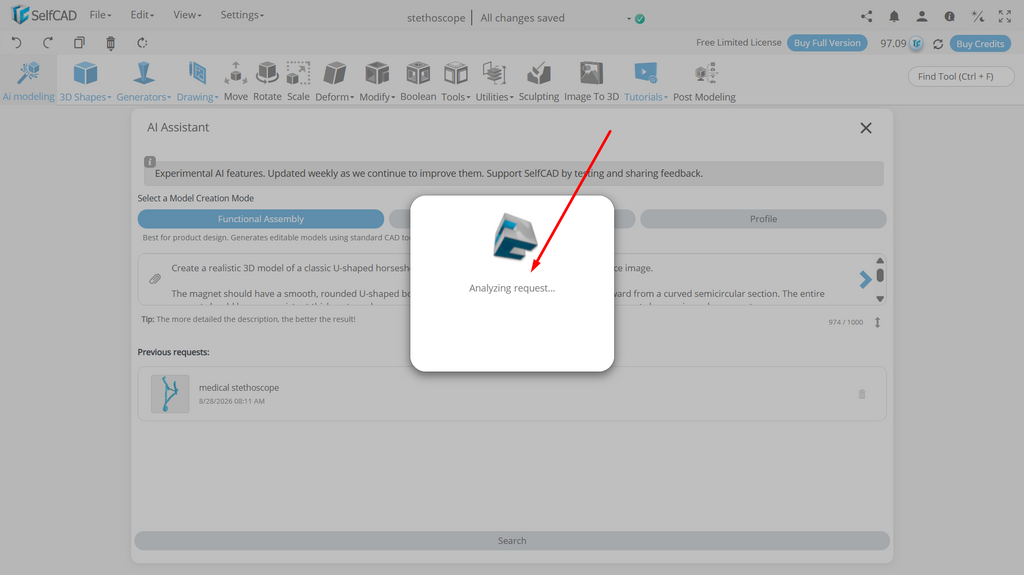Click the Undo arrow icon
The width and height of the screenshot is (1024, 575).
click(16, 43)
